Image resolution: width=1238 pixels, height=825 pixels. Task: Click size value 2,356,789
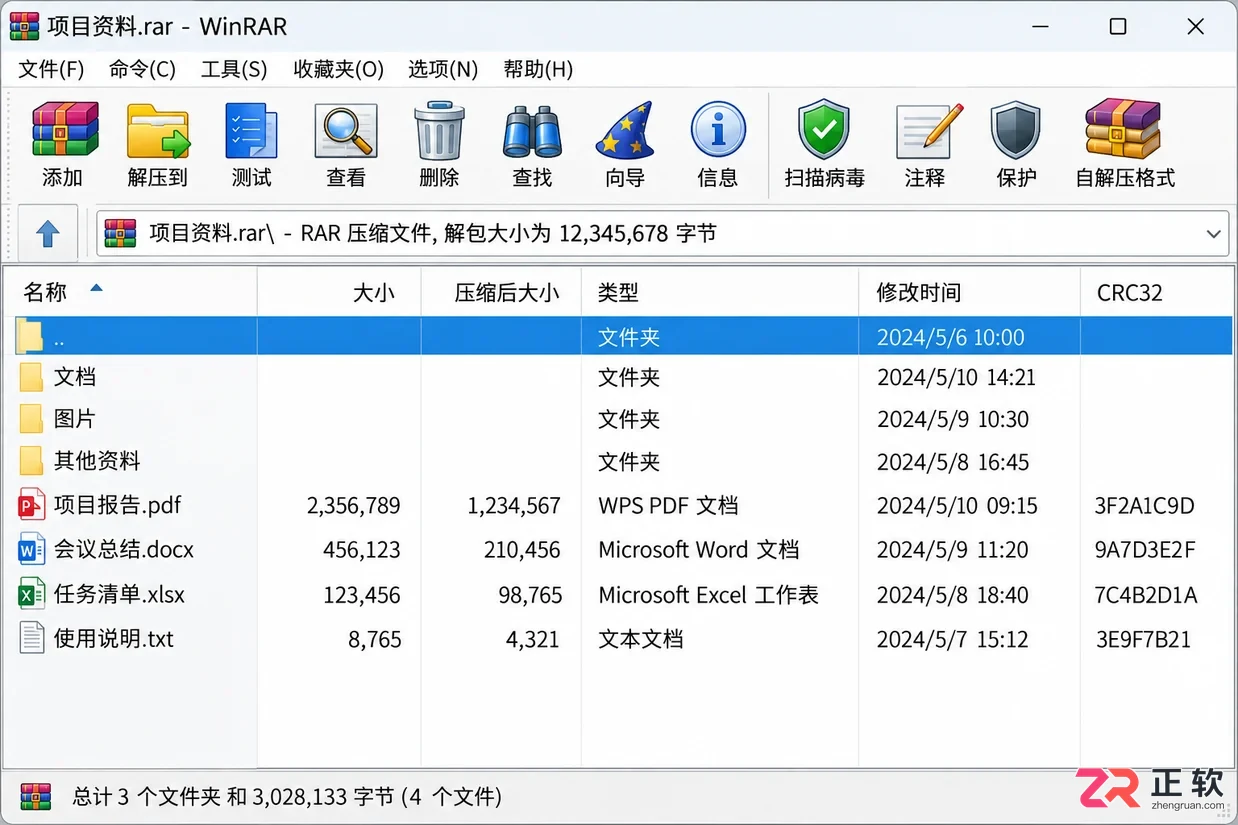tap(354, 506)
